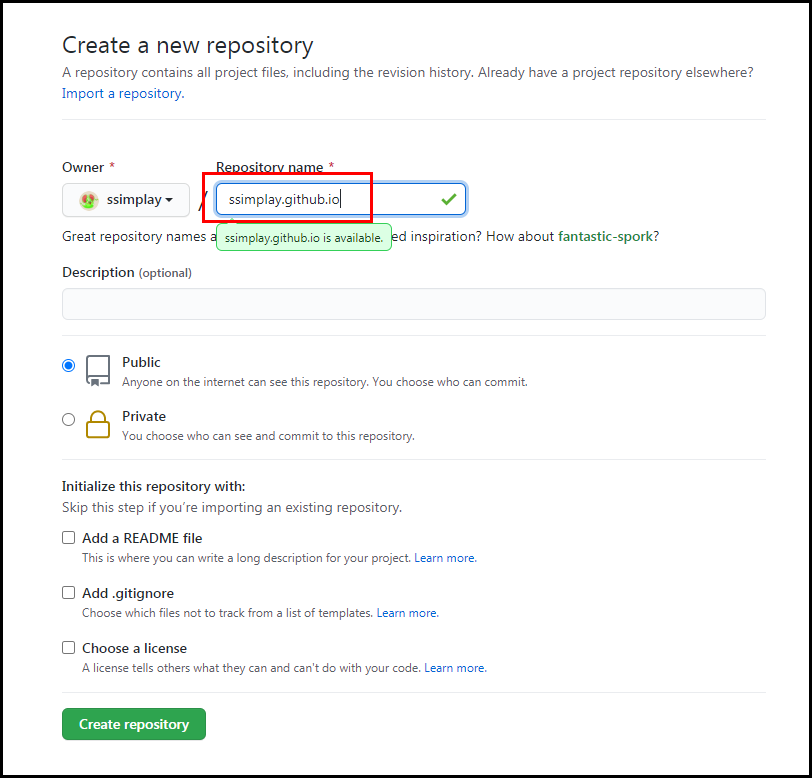
Task: Enable the Choose a license checkbox
Action: [x=68, y=647]
